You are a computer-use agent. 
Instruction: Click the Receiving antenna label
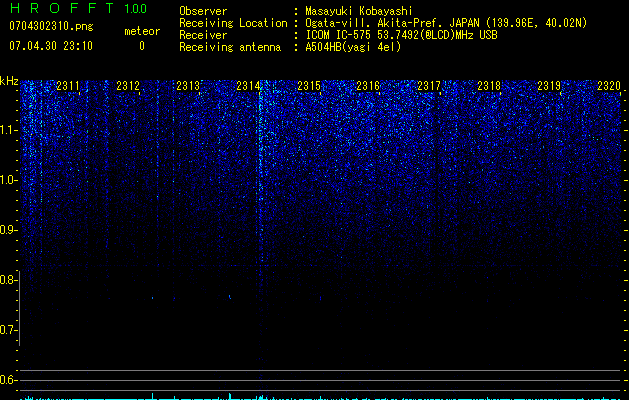click(x=230, y=47)
